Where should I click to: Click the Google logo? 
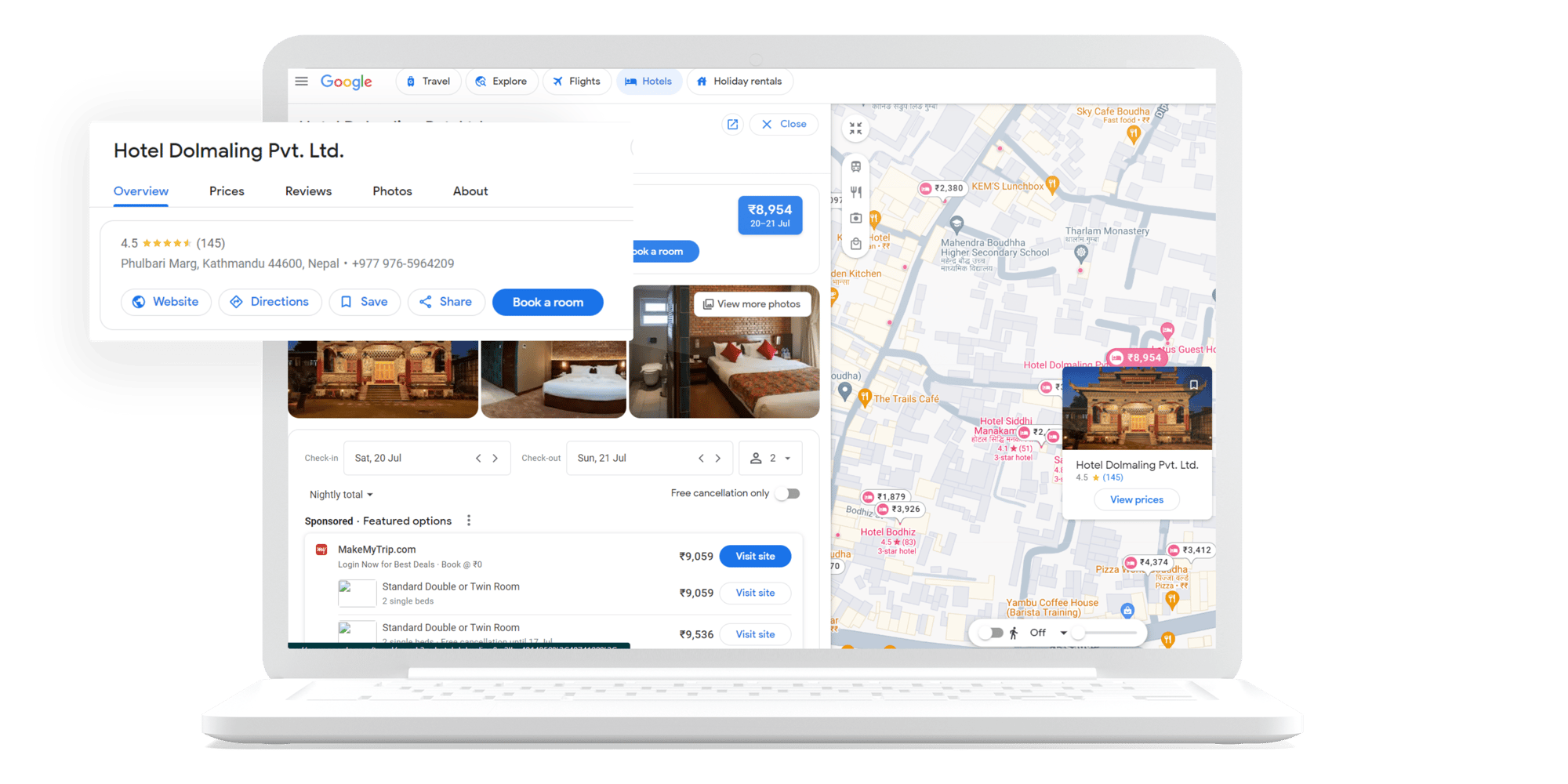tap(346, 82)
